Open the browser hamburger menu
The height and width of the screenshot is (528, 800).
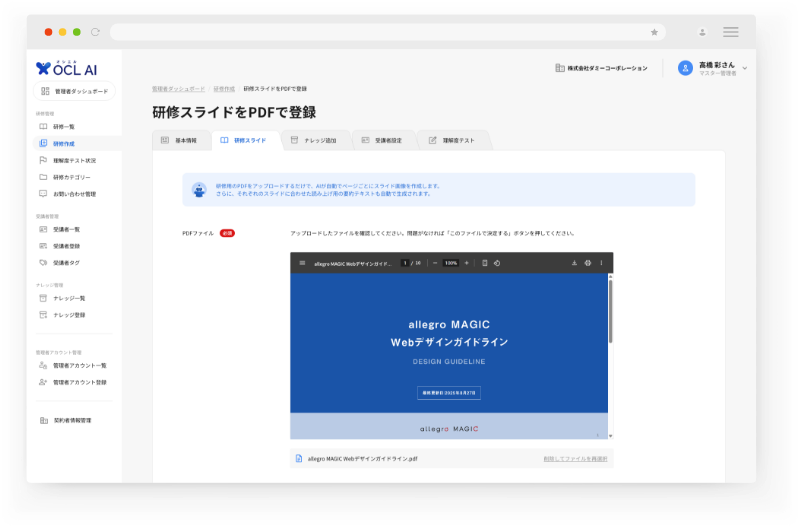(x=731, y=32)
